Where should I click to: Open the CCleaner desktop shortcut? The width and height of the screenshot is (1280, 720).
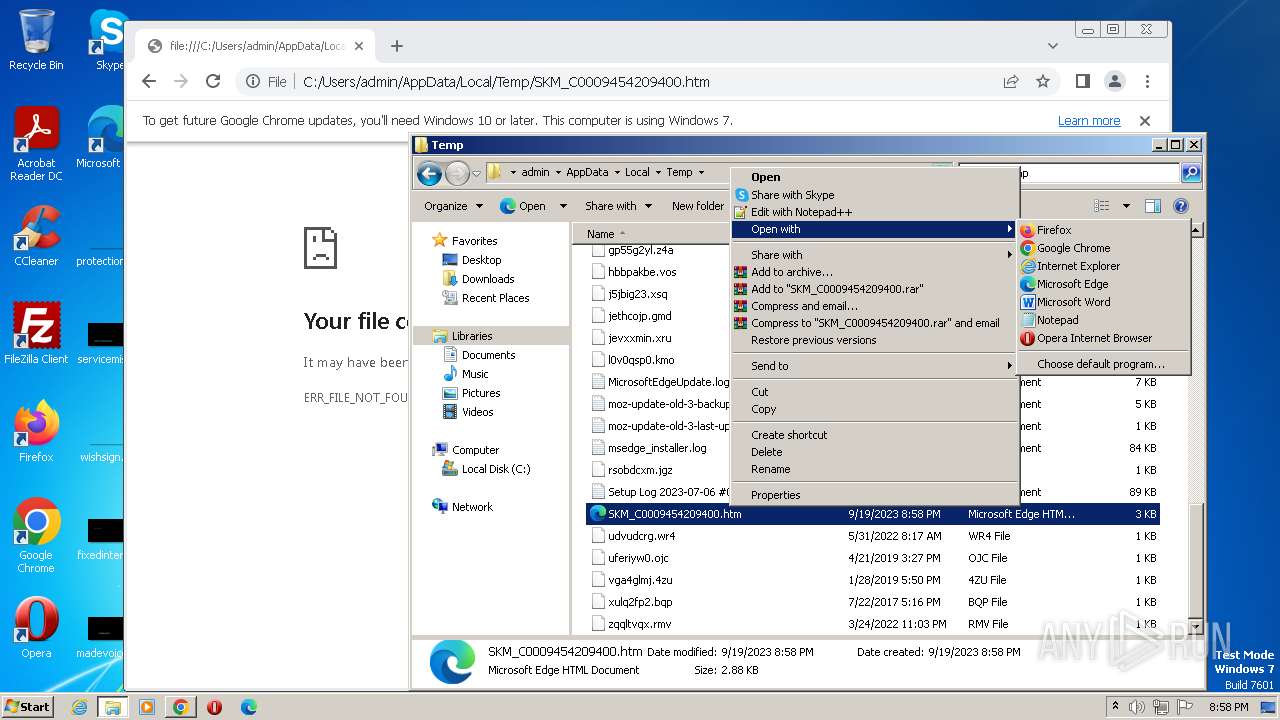[36, 236]
